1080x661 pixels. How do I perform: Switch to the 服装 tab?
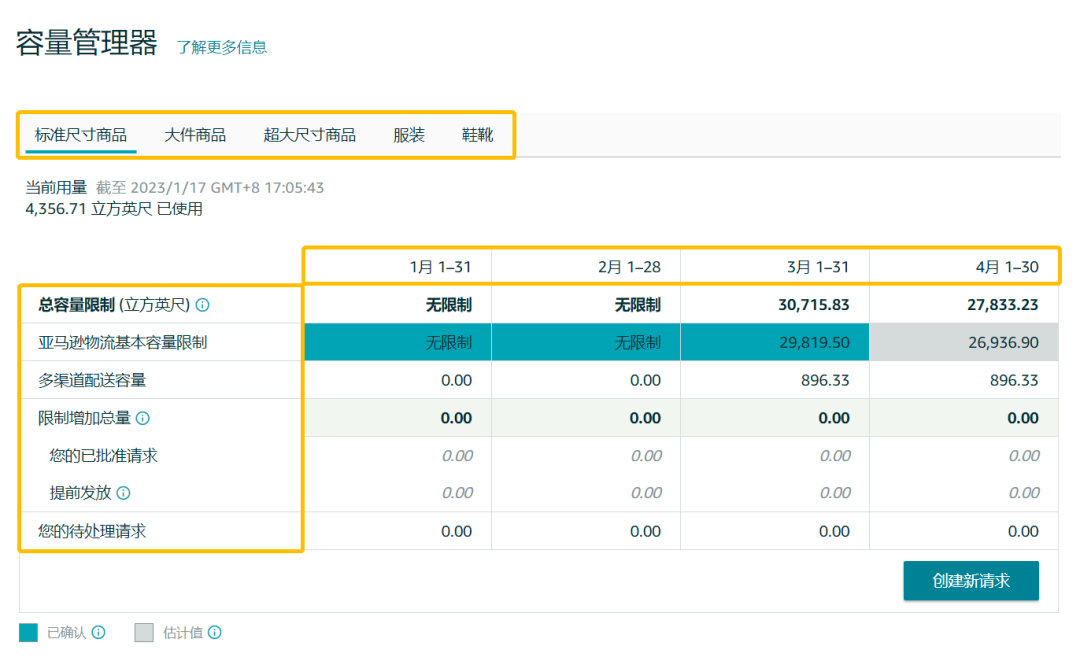(x=409, y=135)
